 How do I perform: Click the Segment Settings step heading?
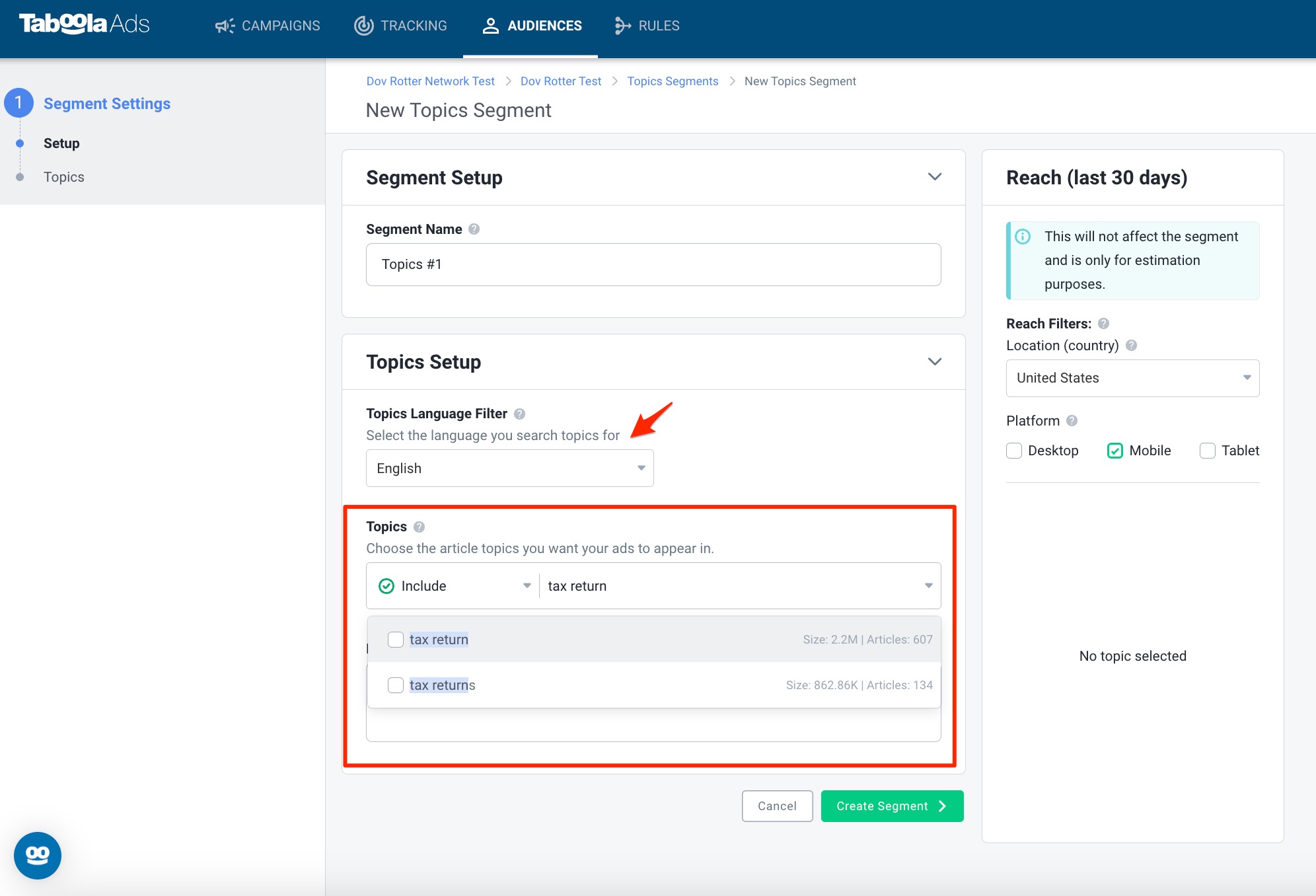[107, 104]
